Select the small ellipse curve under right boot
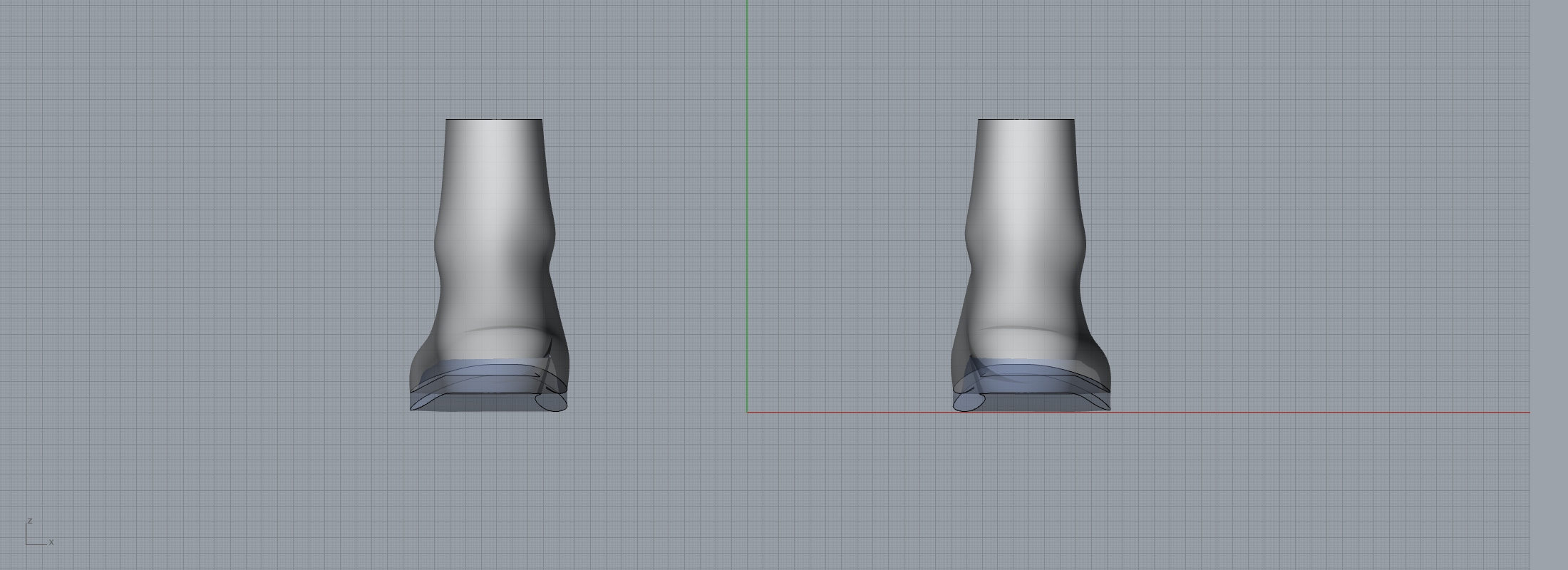This screenshot has width=1568, height=570. [x=969, y=403]
